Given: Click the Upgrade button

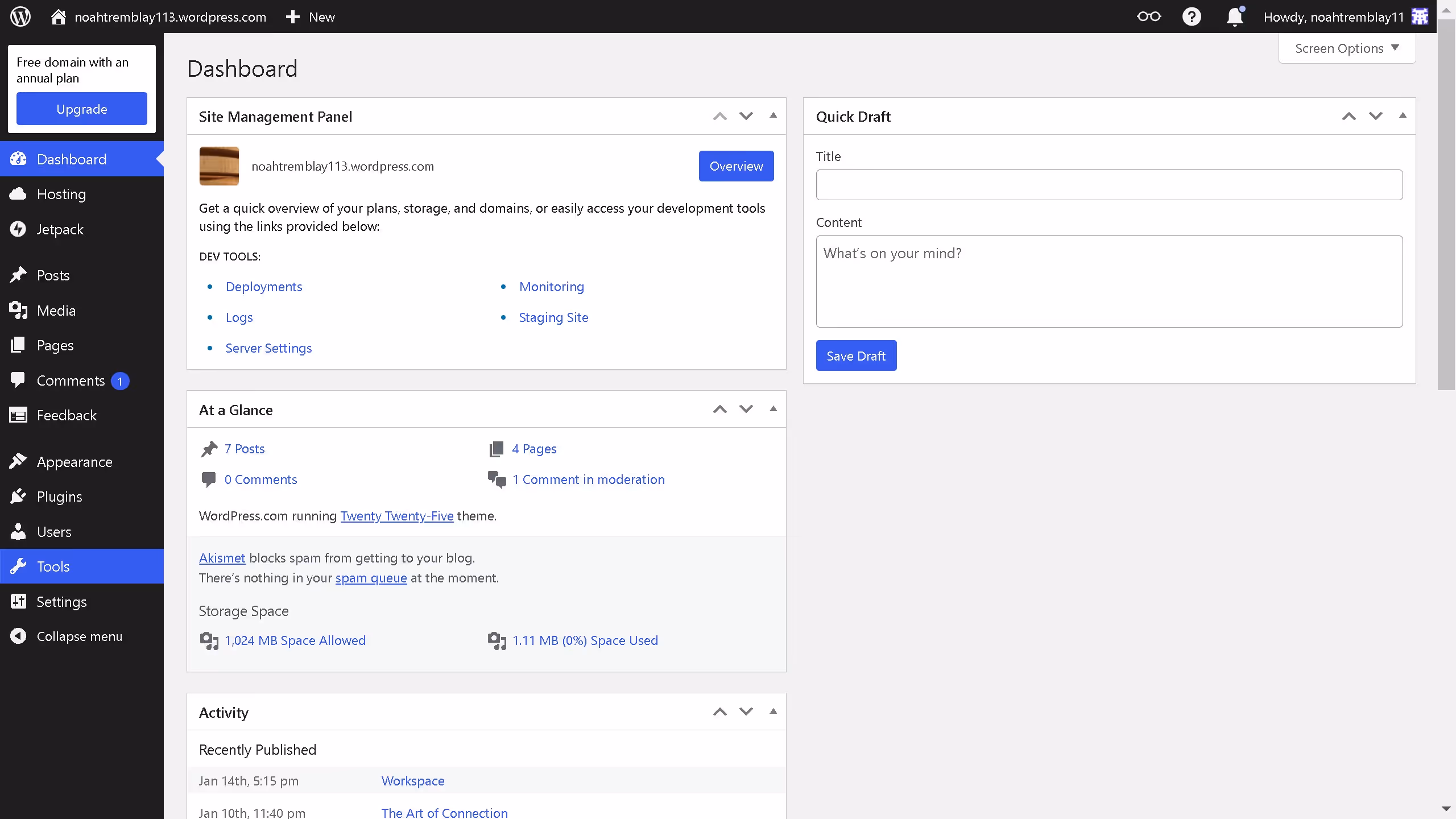Looking at the screenshot, I should (81, 109).
